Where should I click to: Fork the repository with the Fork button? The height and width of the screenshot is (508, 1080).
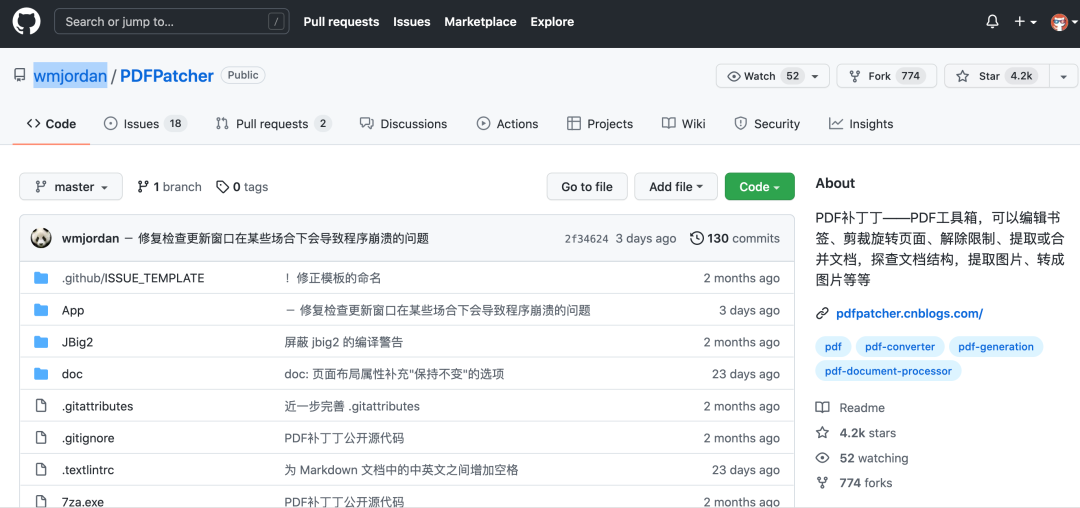886,76
